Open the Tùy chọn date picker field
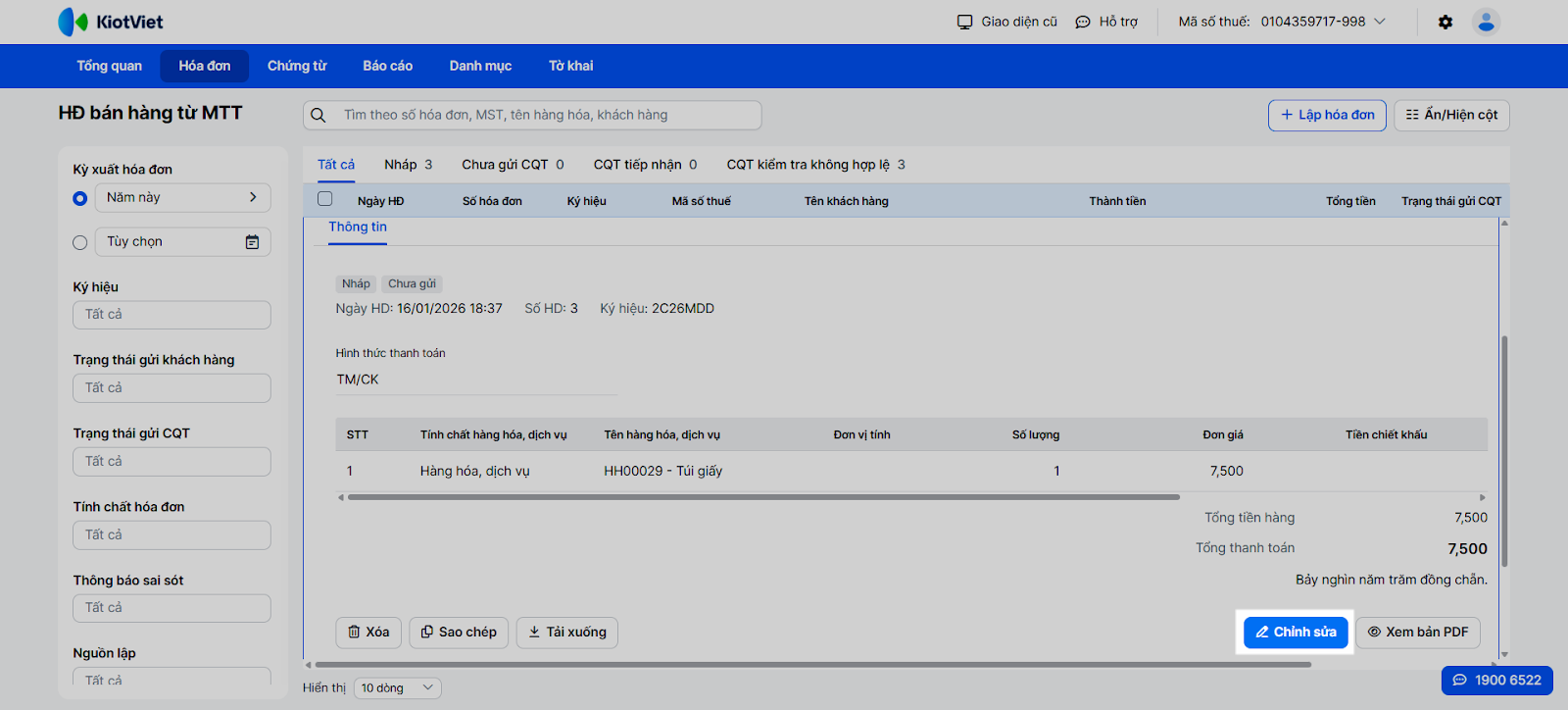This screenshot has height=710, width=1568. 182,242
